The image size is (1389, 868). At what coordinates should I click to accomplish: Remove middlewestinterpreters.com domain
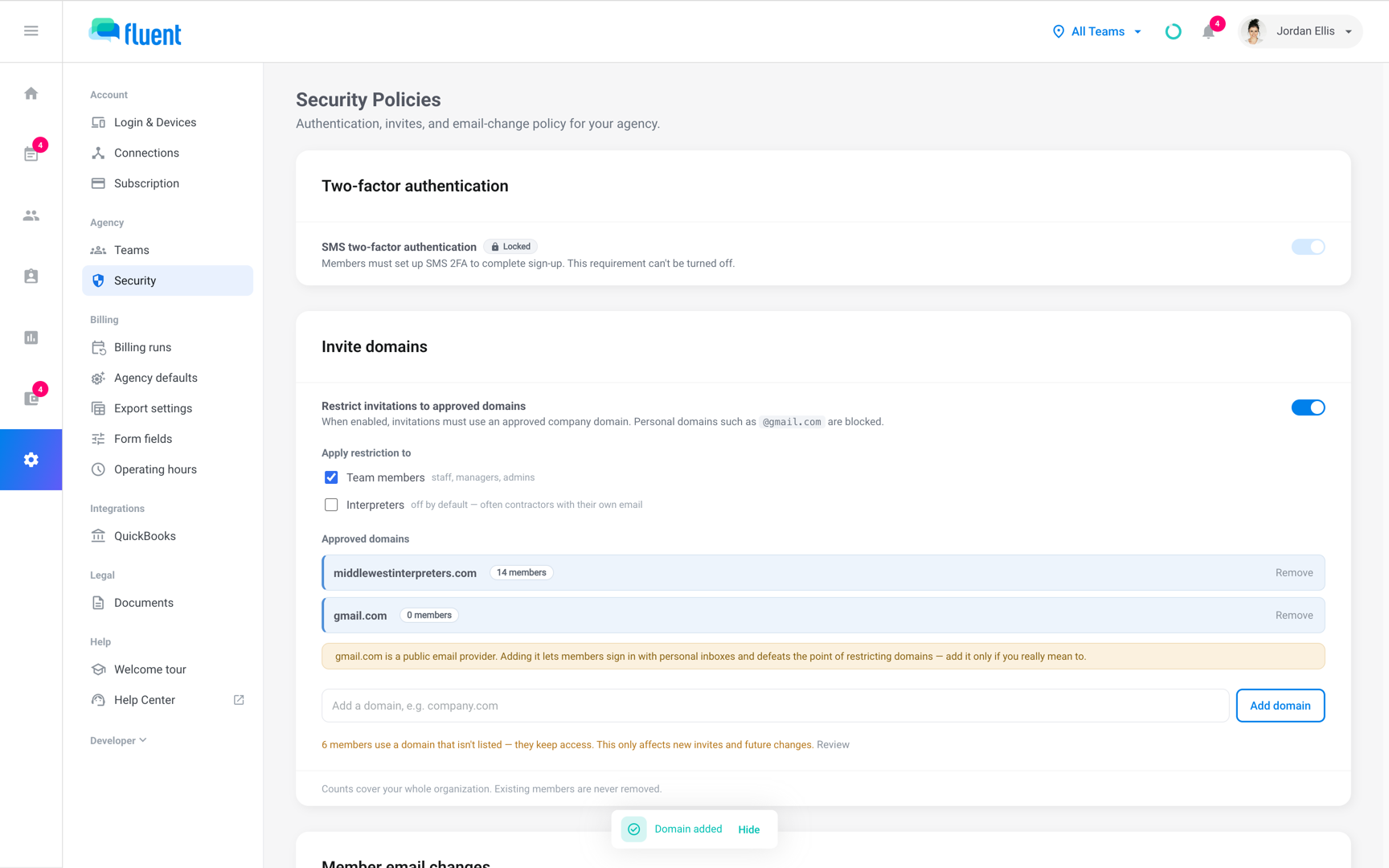tap(1293, 573)
